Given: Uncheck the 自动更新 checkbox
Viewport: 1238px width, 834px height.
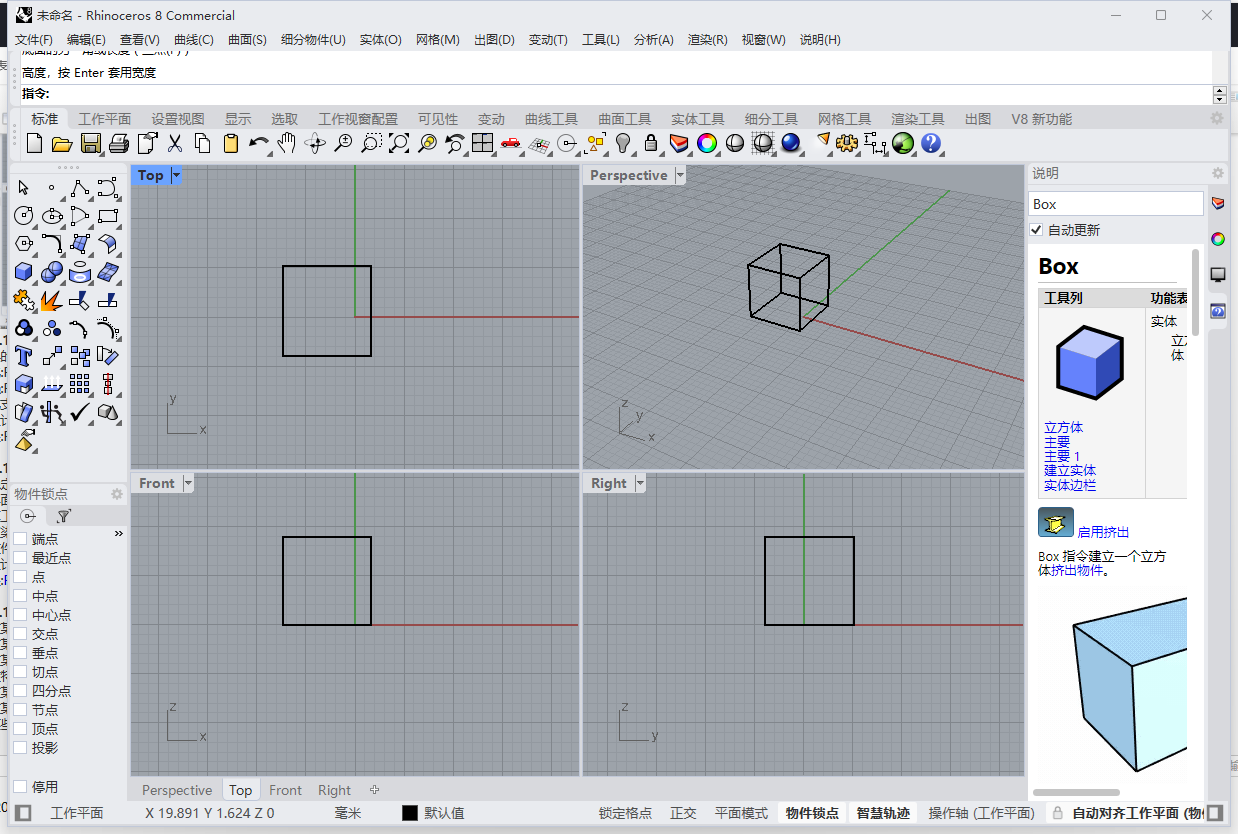Looking at the screenshot, I should pyautogui.click(x=1036, y=230).
